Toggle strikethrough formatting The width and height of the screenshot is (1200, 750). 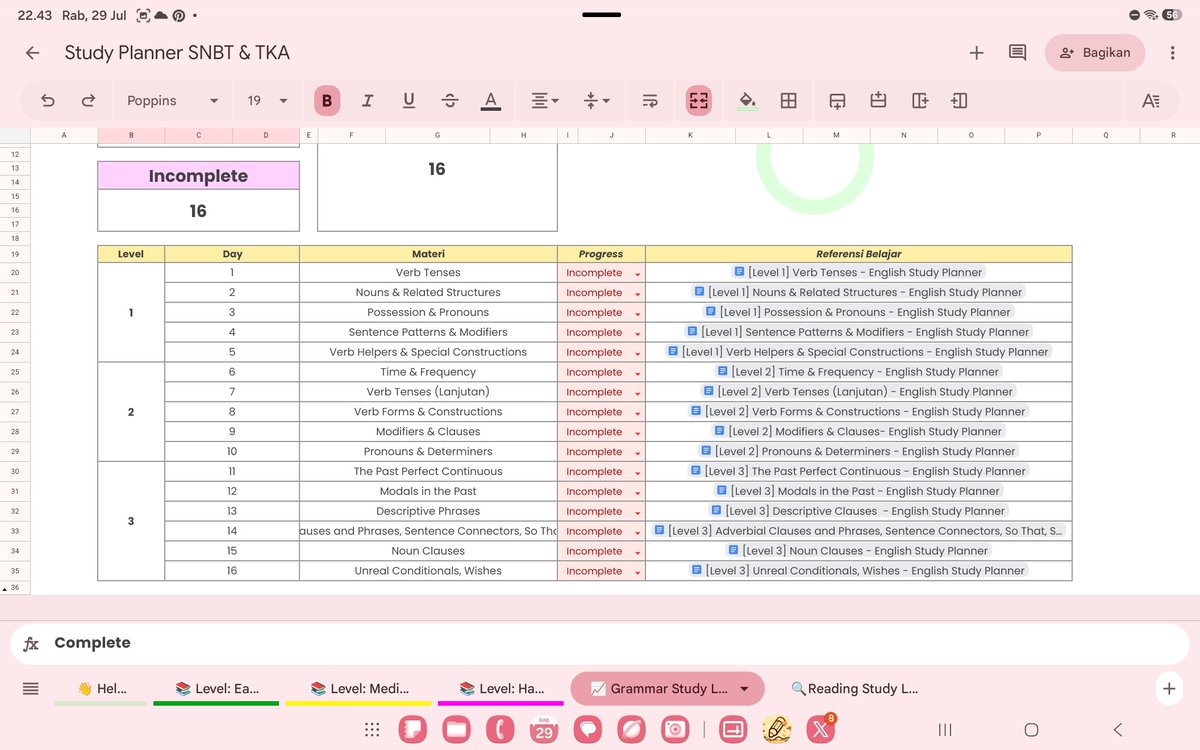[449, 100]
